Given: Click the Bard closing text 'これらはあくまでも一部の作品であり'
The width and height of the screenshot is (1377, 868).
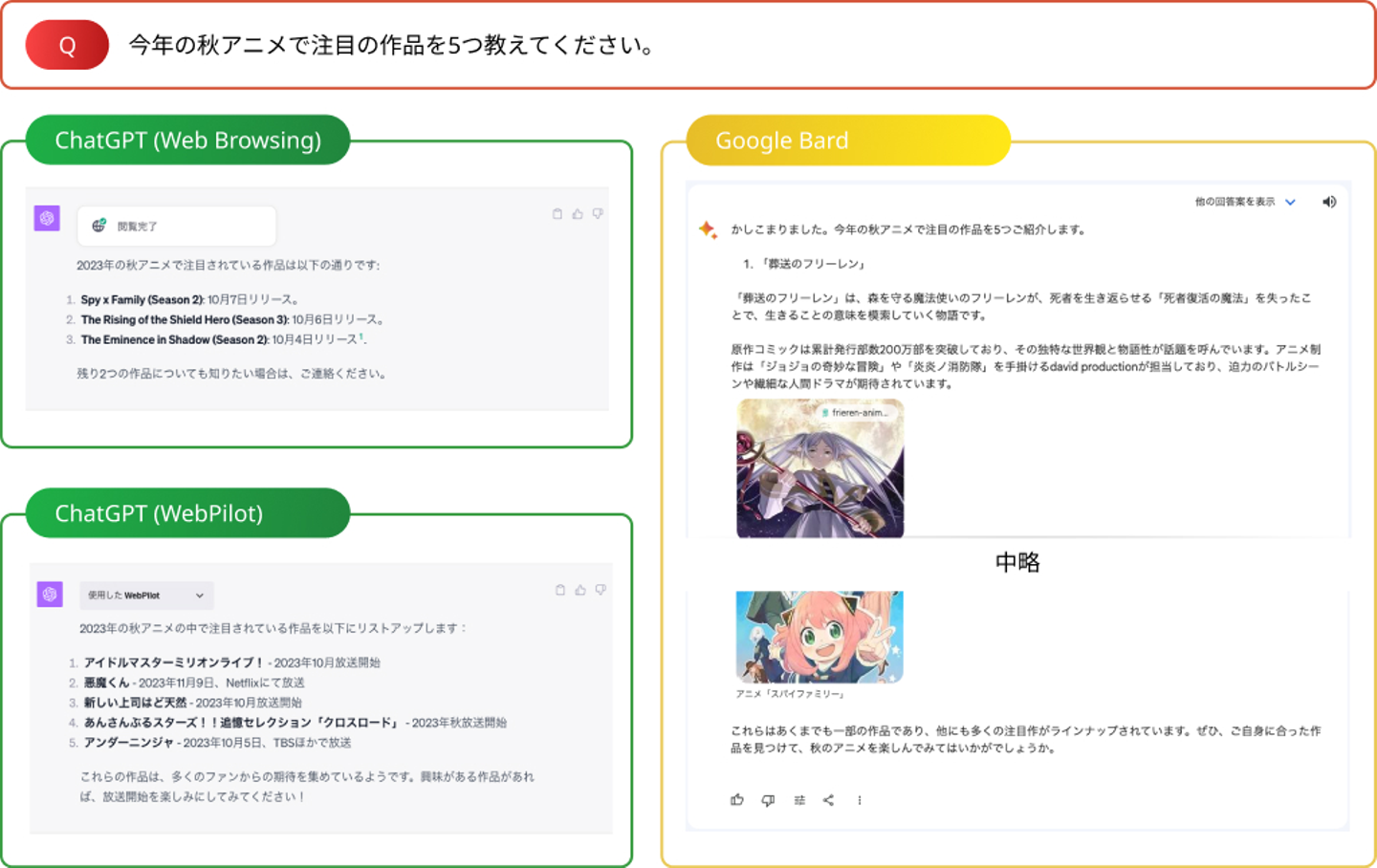Looking at the screenshot, I should pos(1026,739).
